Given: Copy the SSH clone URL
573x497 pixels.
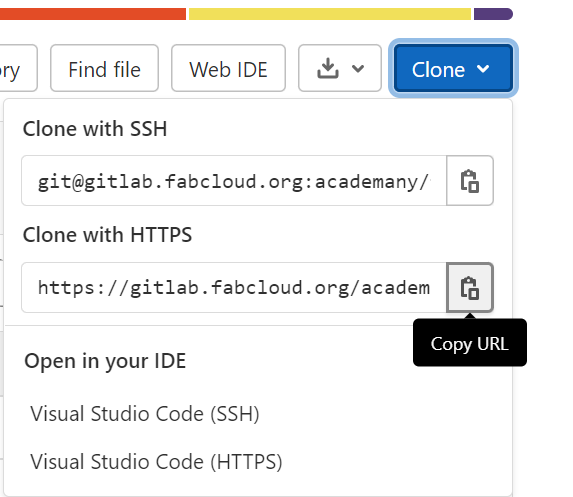Looking at the screenshot, I should pos(470,181).
